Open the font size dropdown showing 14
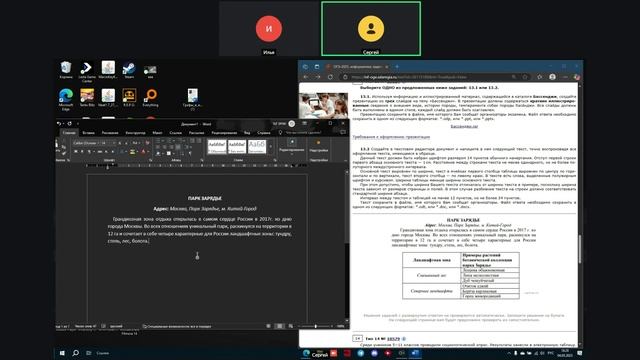 coord(108,143)
